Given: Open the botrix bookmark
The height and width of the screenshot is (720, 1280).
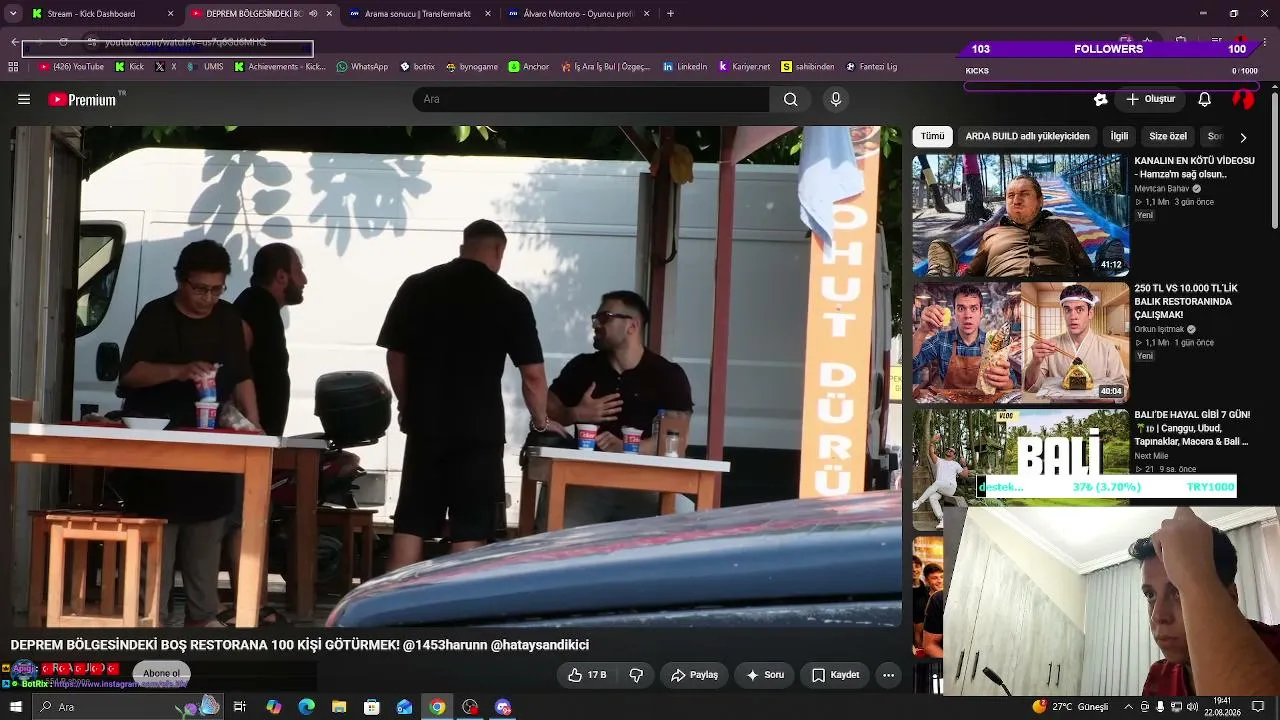Looking at the screenshot, I should click(417, 67).
